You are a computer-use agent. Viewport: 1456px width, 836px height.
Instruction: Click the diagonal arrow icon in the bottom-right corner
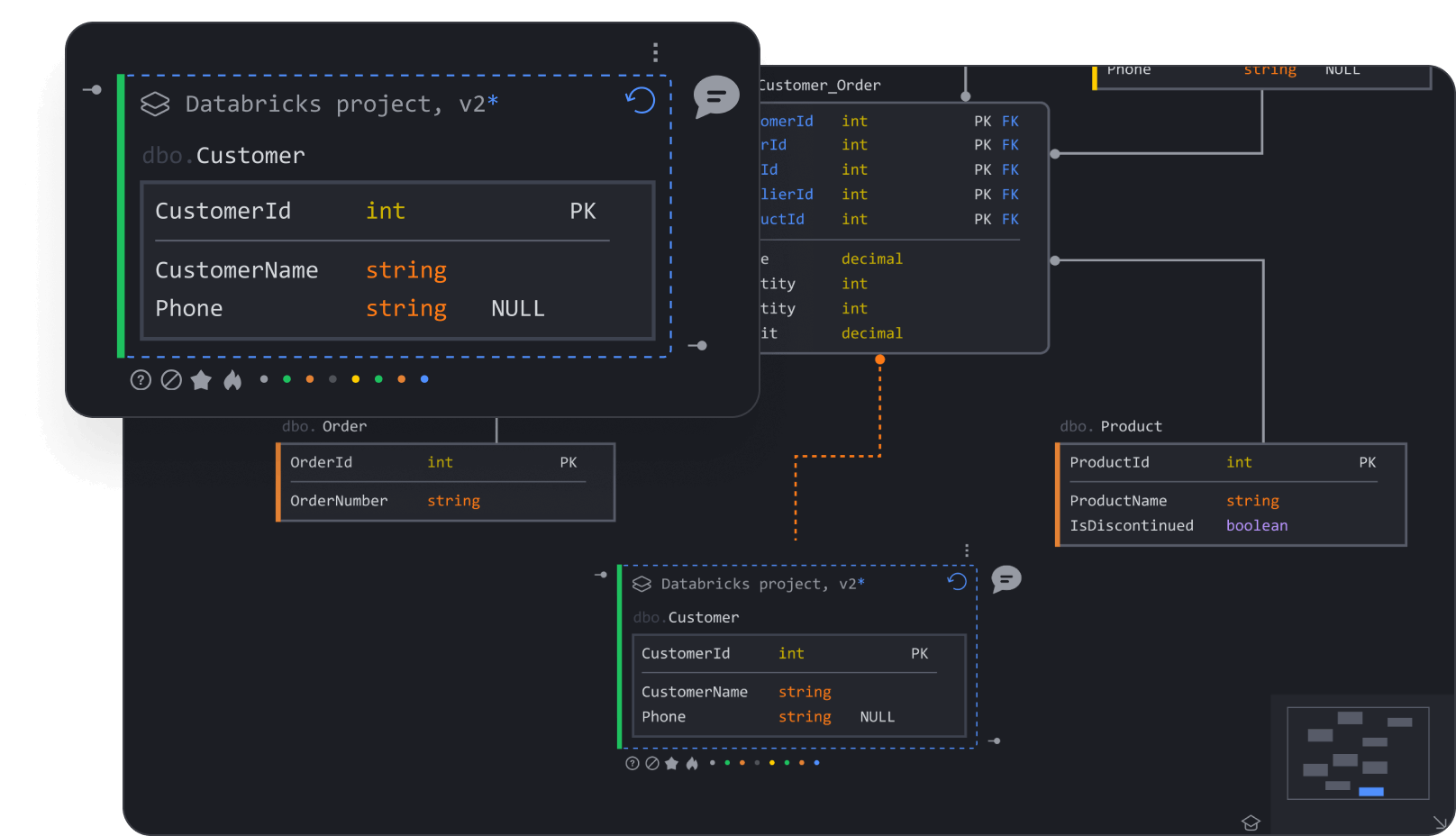coord(1440,822)
